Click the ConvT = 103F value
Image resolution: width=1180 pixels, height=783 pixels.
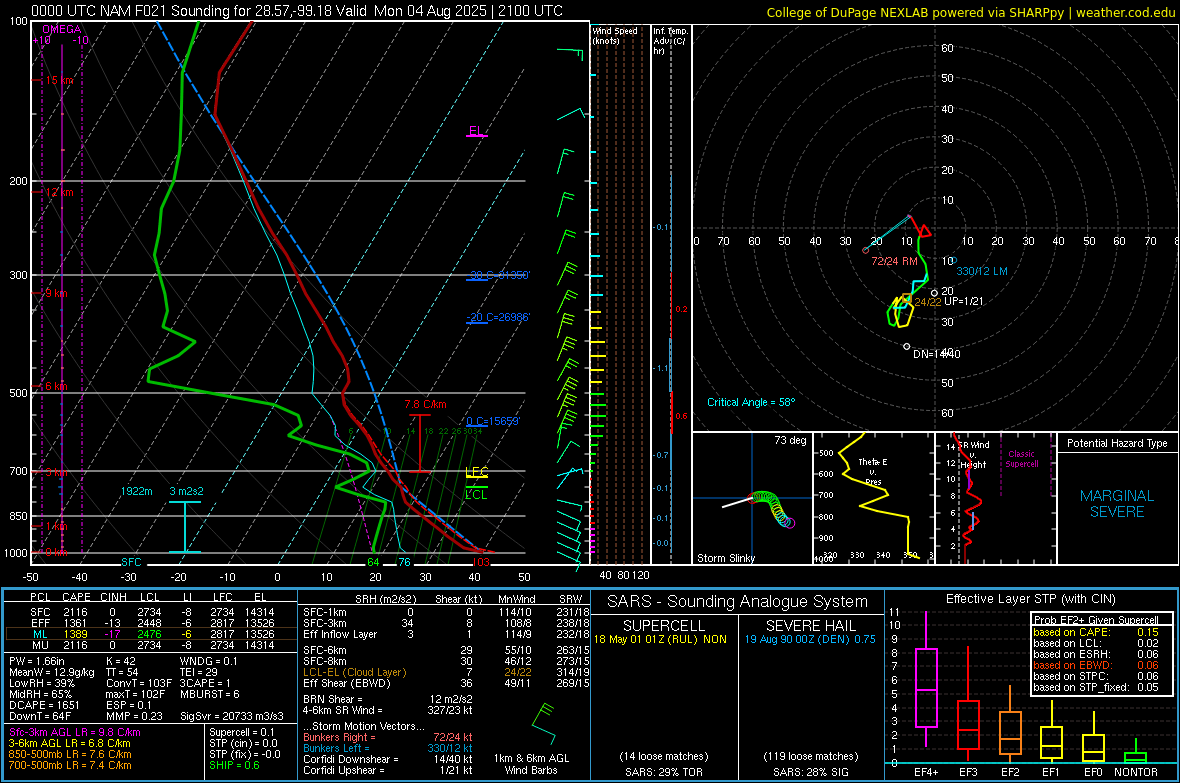click(138, 683)
